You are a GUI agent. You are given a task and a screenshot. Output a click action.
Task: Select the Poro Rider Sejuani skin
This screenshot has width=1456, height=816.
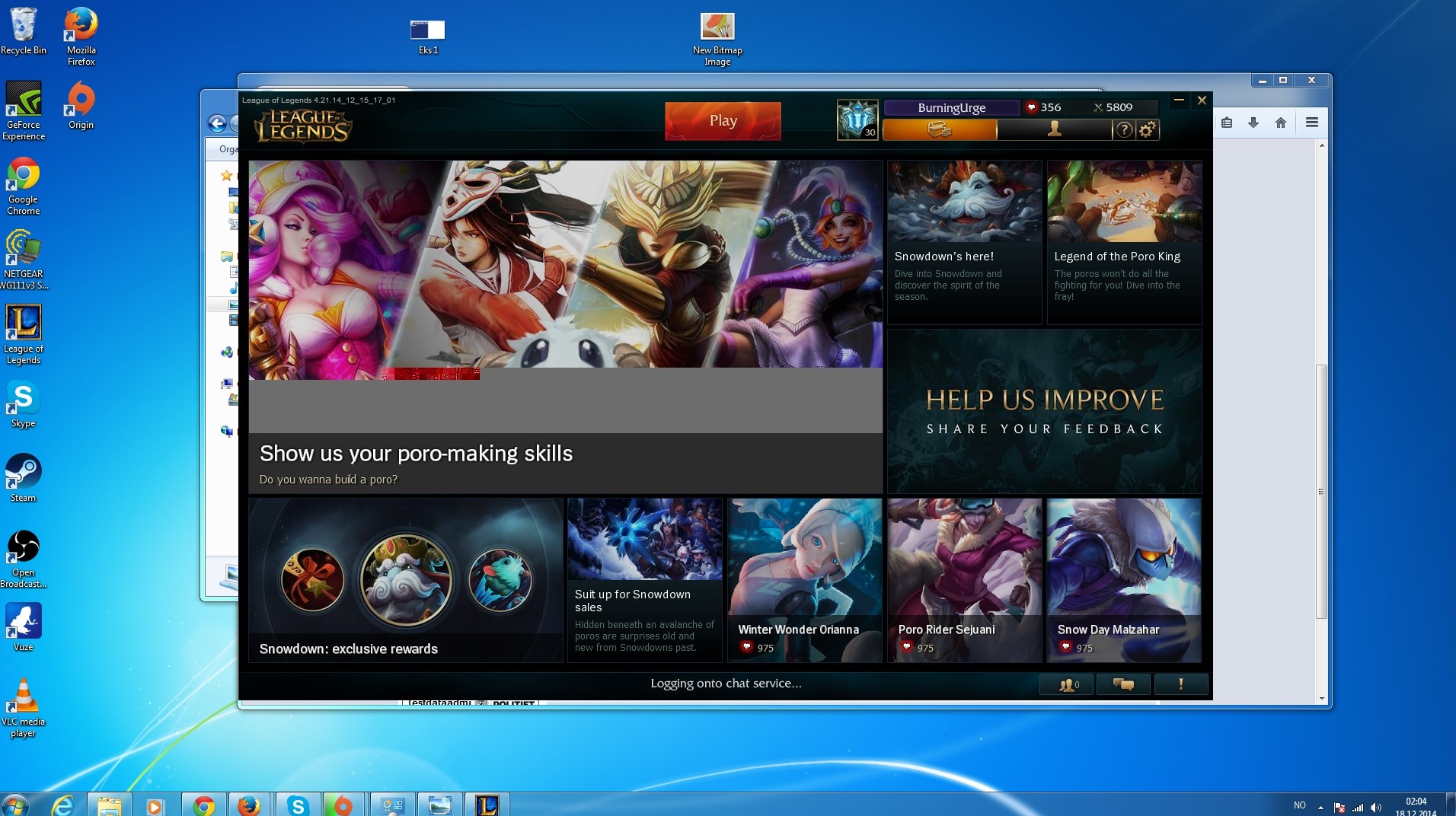pos(964,581)
